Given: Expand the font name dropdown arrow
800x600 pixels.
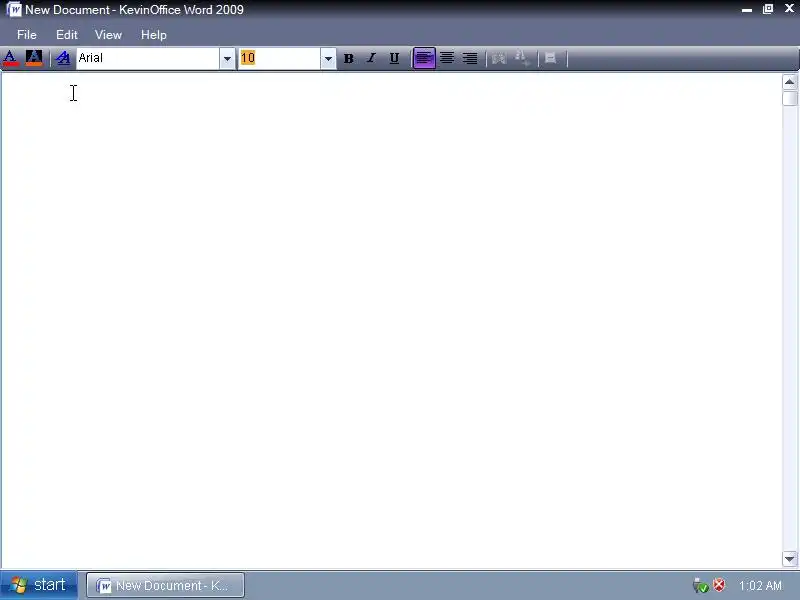Looking at the screenshot, I should 227,59.
